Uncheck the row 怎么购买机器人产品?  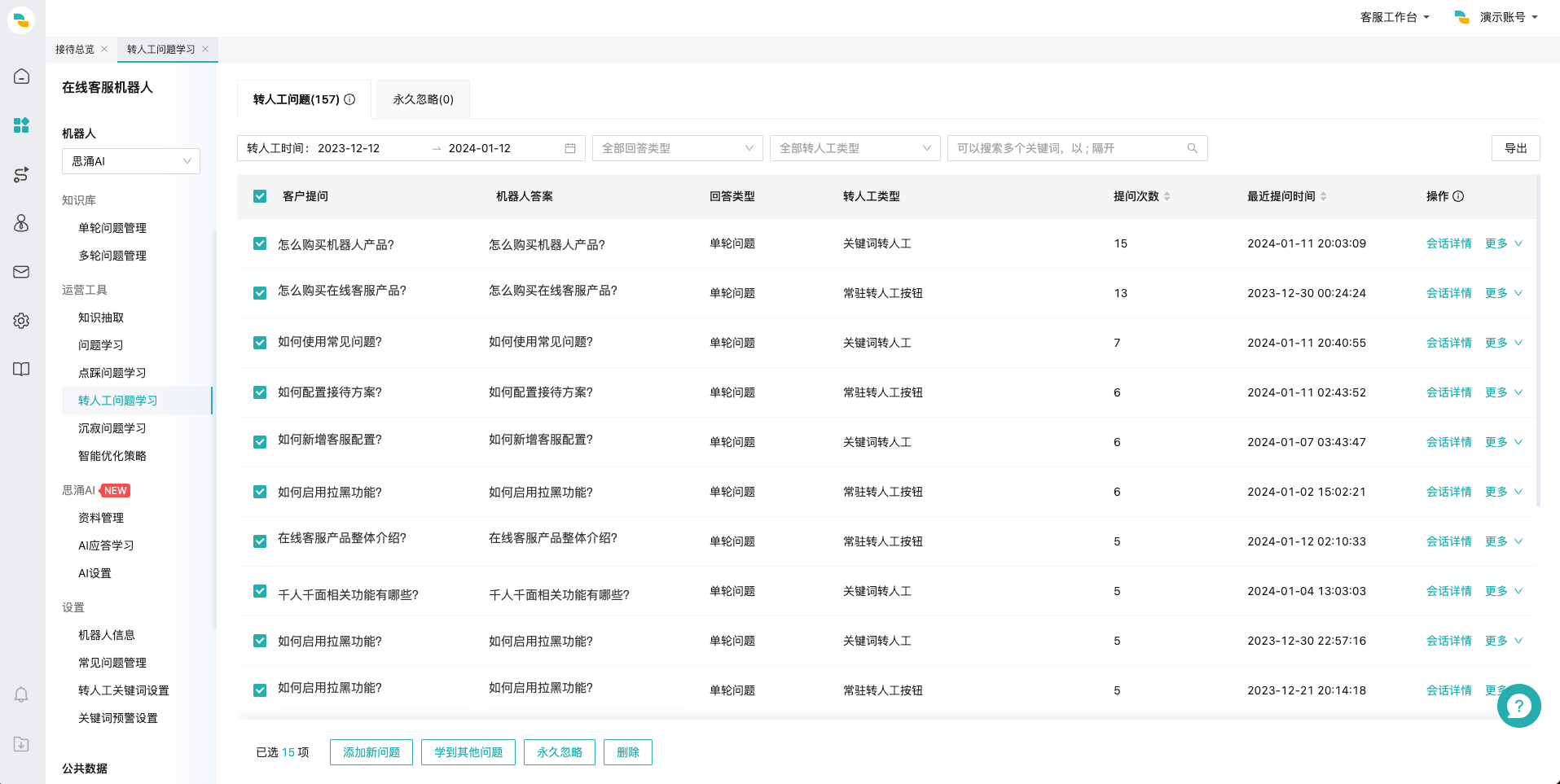(x=260, y=243)
